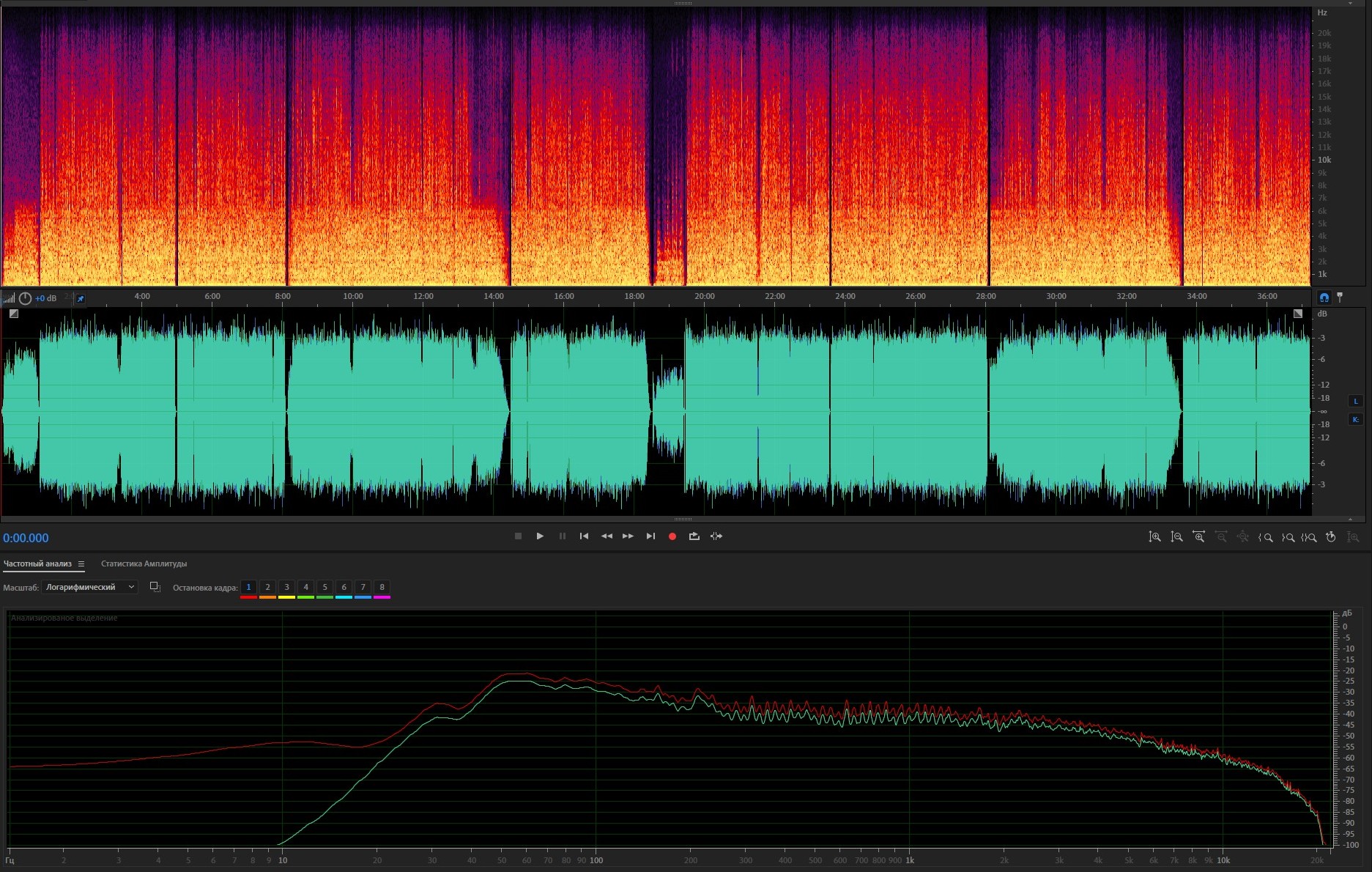Image resolution: width=1372 pixels, height=872 pixels.
Task: Click the rewind button
Action: tap(607, 536)
